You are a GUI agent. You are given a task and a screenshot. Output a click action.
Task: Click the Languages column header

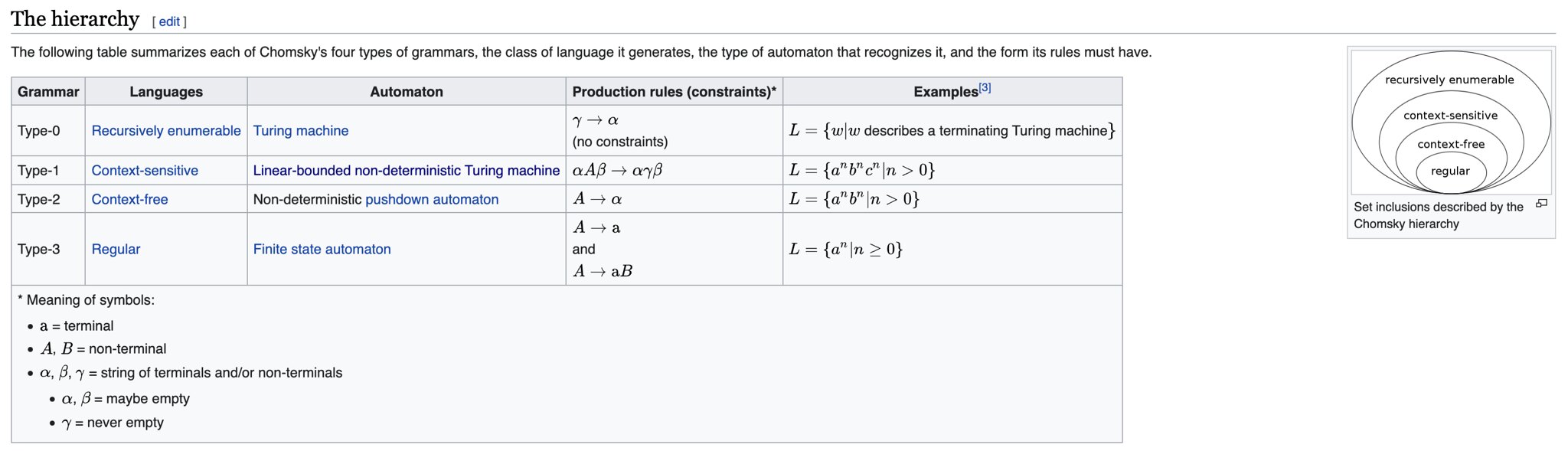[166, 92]
